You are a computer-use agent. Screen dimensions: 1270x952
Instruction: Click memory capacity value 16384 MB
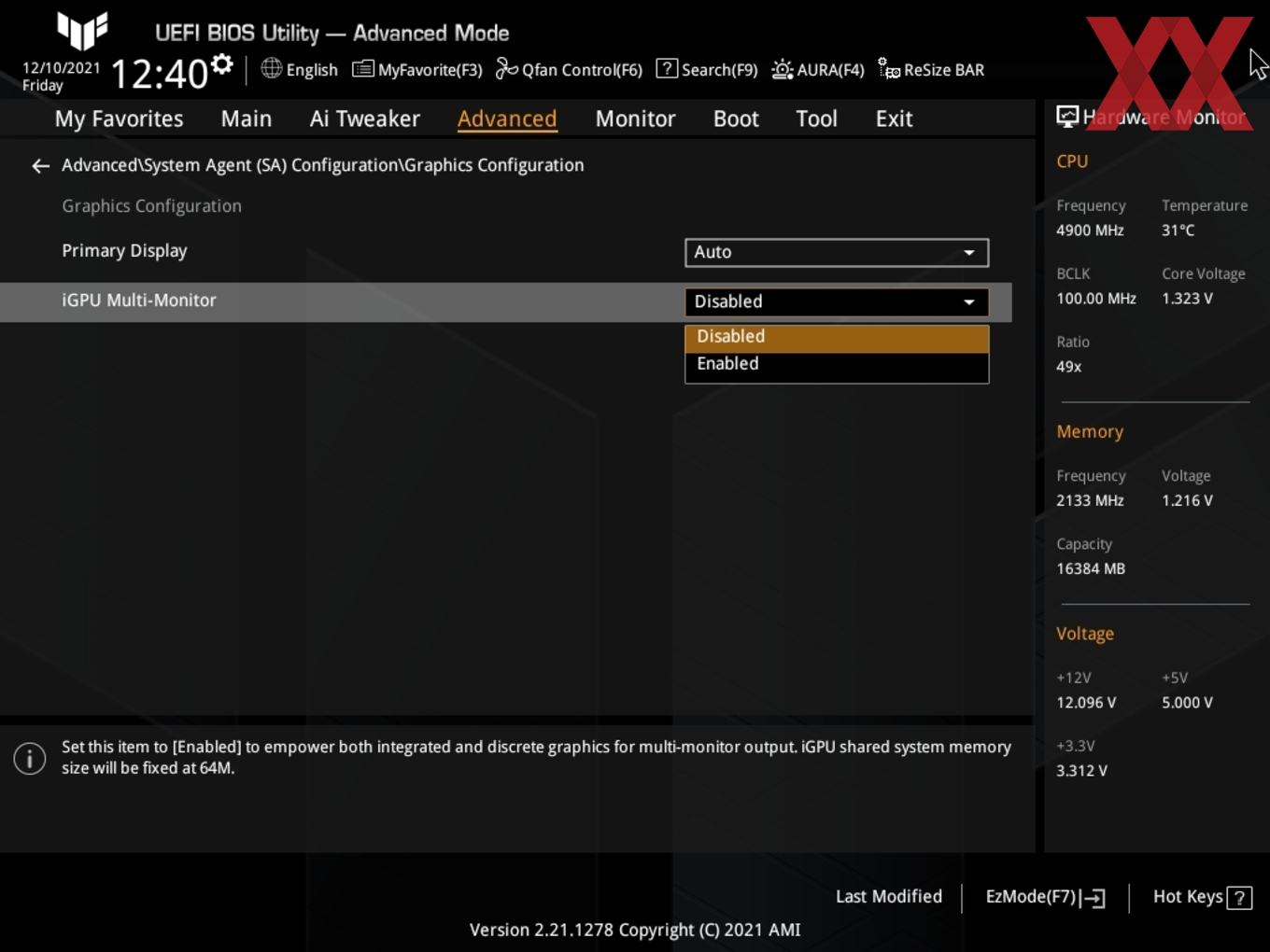click(x=1091, y=569)
